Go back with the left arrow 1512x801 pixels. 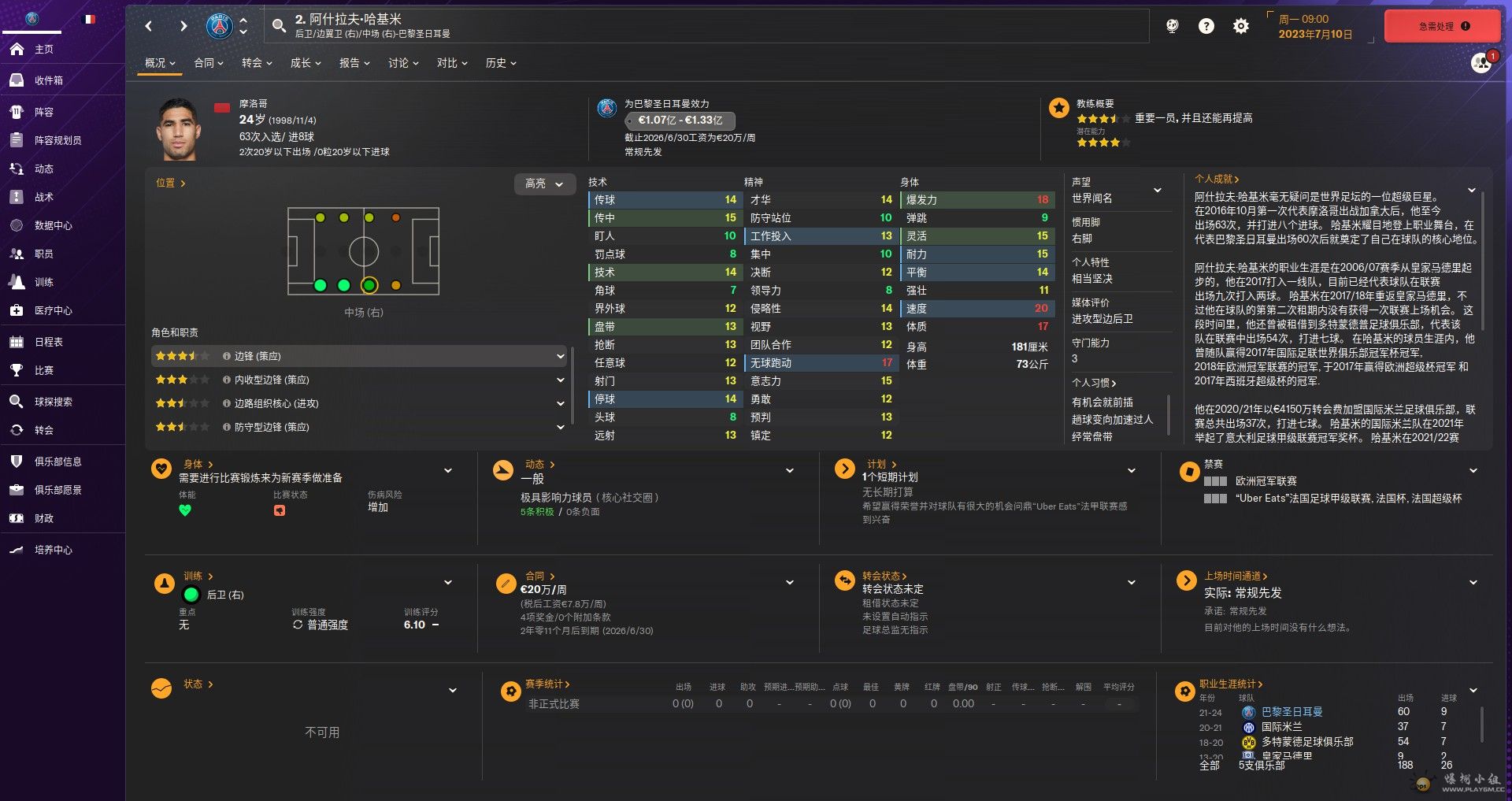pos(149,26)
